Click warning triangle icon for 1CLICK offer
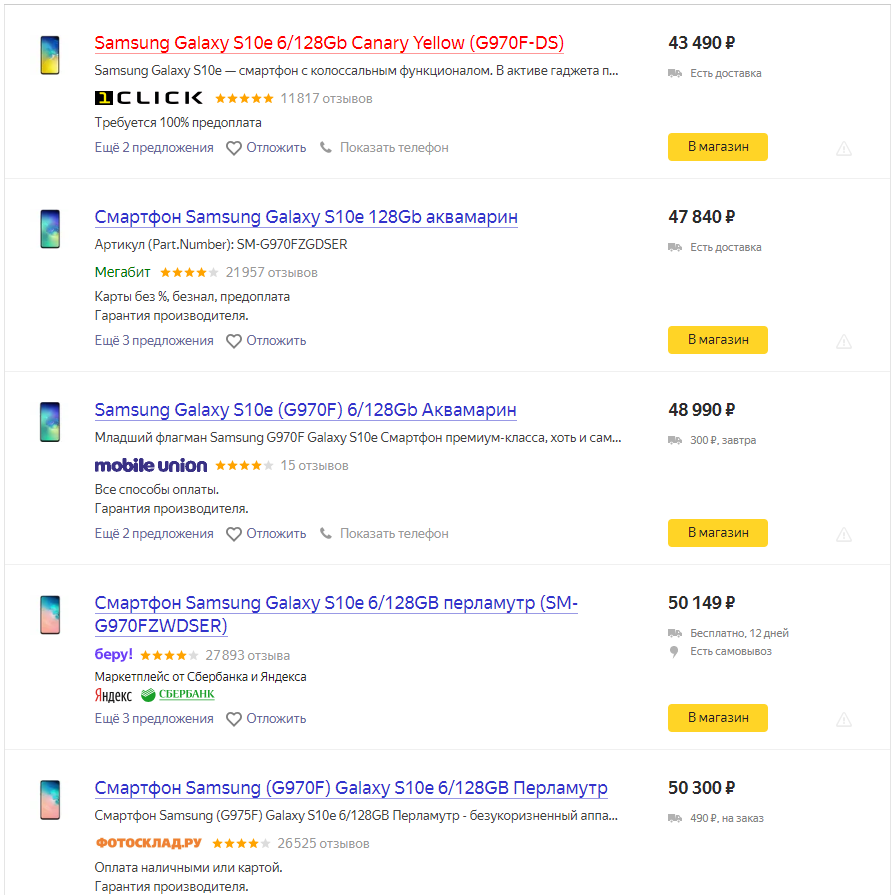The image size is (895, 895). pos(844,148)
